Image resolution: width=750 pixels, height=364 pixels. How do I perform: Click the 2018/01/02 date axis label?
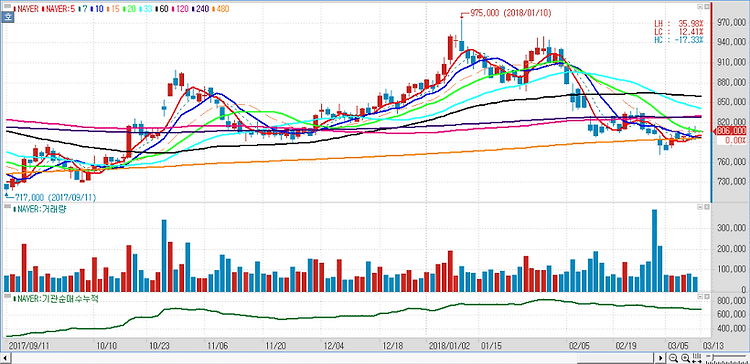pos(449,345)
